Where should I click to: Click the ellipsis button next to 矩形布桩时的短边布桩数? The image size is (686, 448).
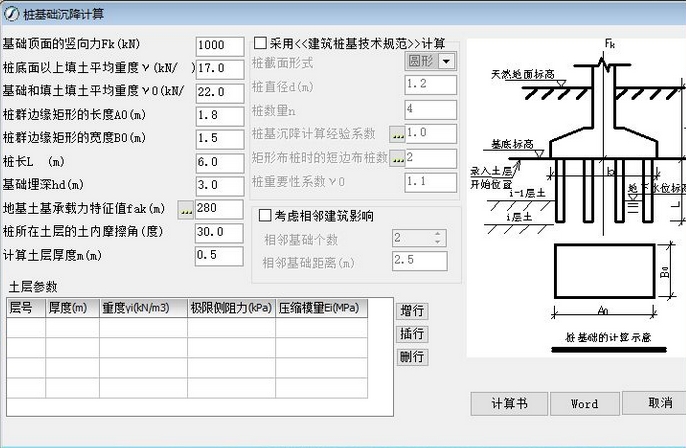(x=397, y=158)
